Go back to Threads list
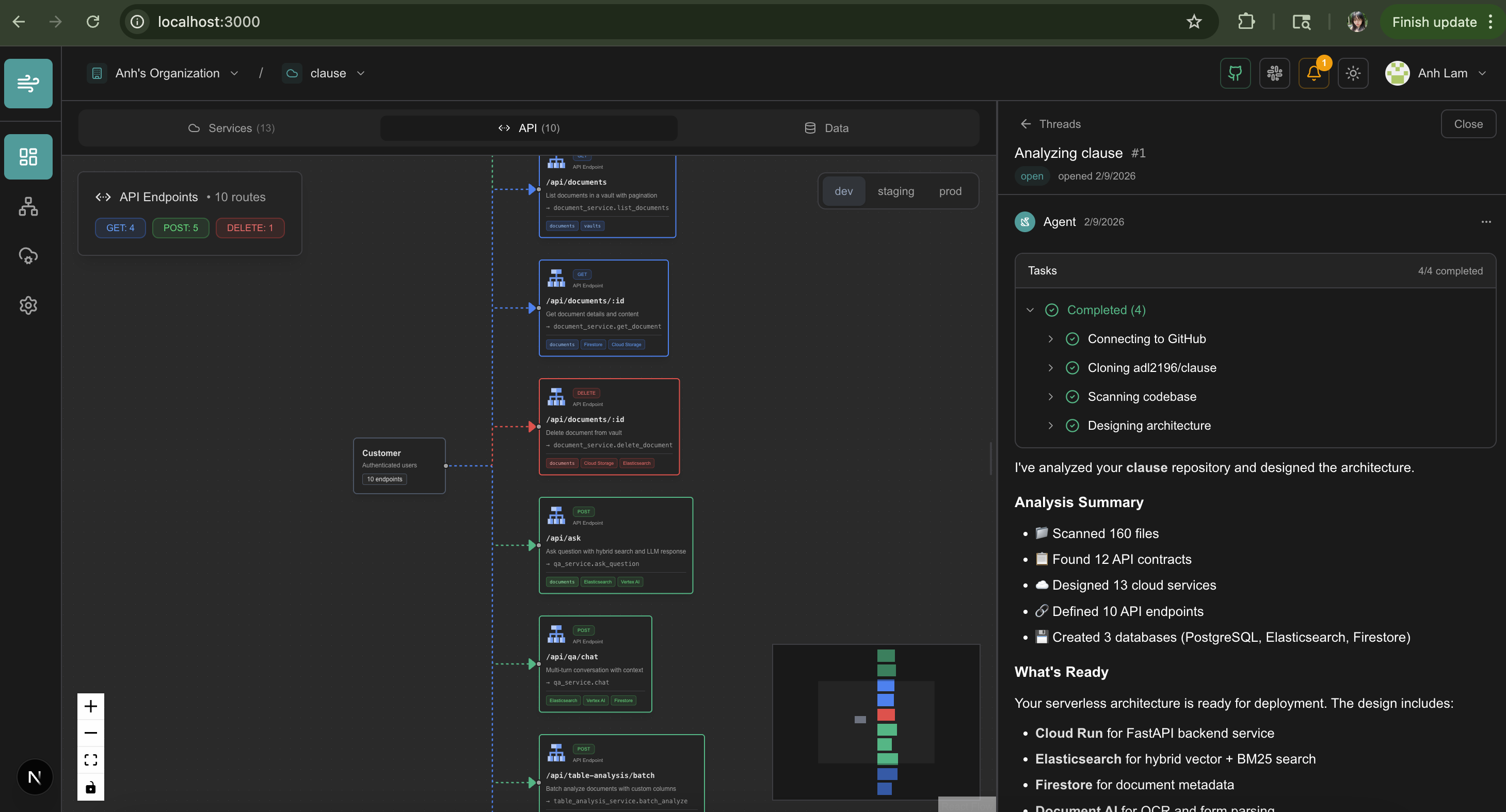Image resolution: width=1506 pixels, height=812 pixels. coord(1051,124)
